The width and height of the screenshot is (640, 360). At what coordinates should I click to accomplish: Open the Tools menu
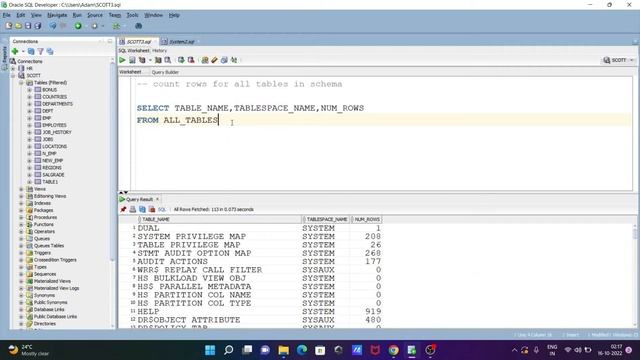click(x=132, y=15)
